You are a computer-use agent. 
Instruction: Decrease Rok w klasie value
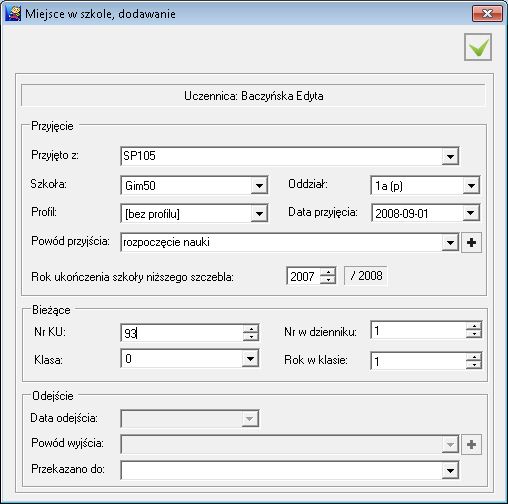point(474,365)
